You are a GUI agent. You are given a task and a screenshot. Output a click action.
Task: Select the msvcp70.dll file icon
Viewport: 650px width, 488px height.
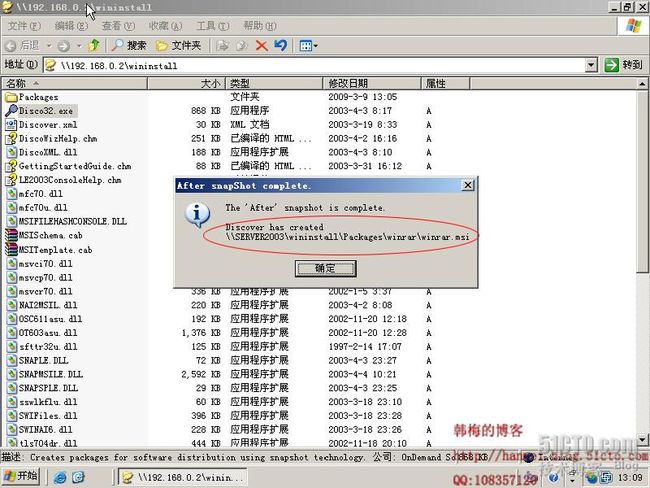coord(11,277)
